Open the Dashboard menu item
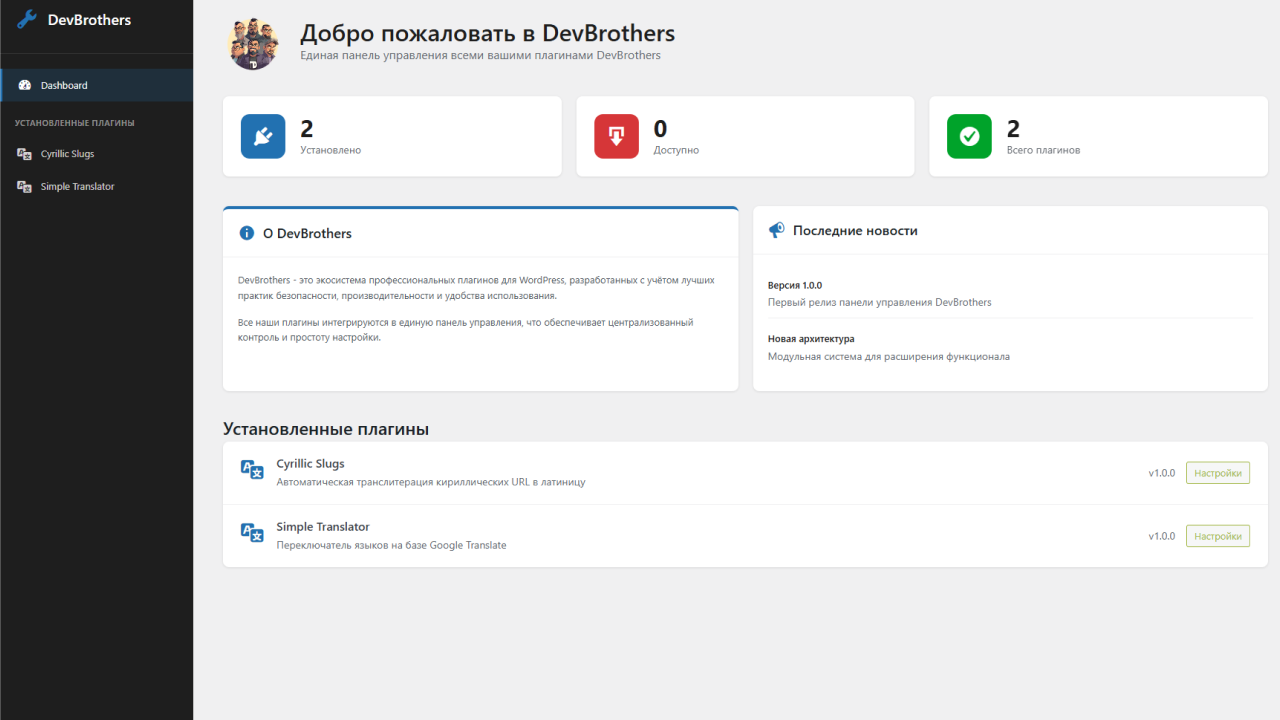This screenshot has height=720, width=1280. click(x=96, y=85)
